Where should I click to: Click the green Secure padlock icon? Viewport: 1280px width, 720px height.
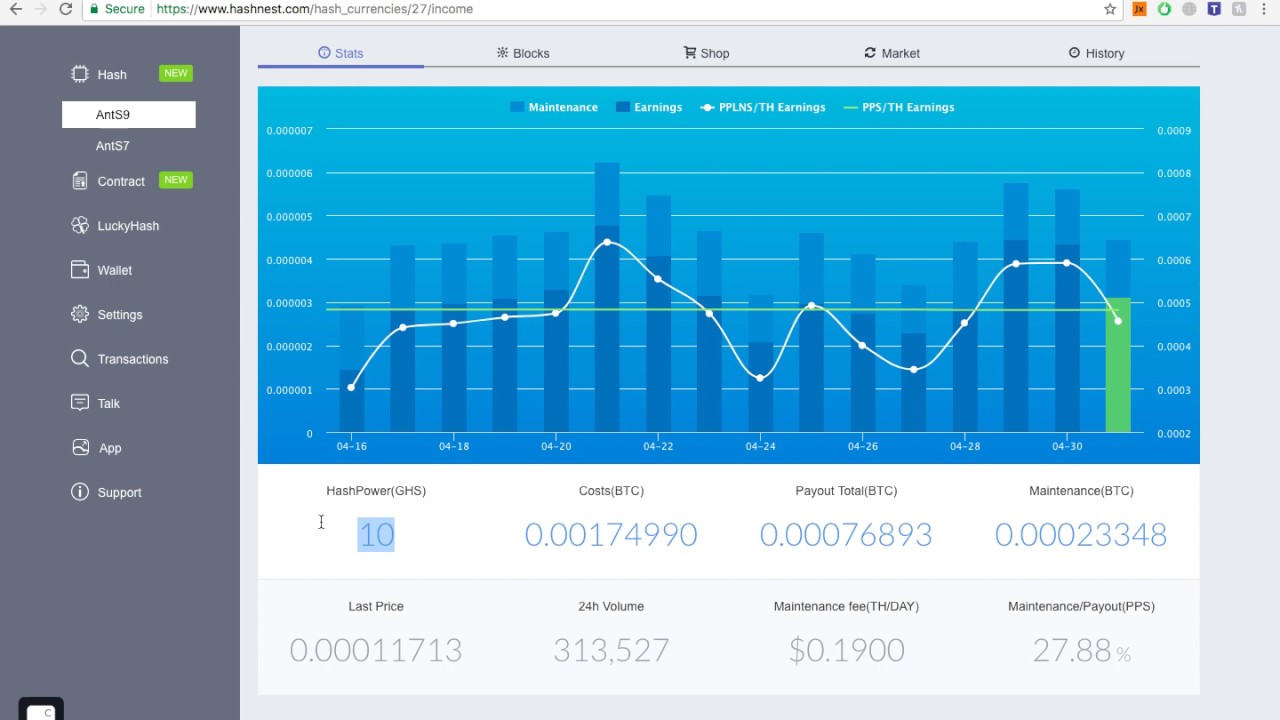94,9
